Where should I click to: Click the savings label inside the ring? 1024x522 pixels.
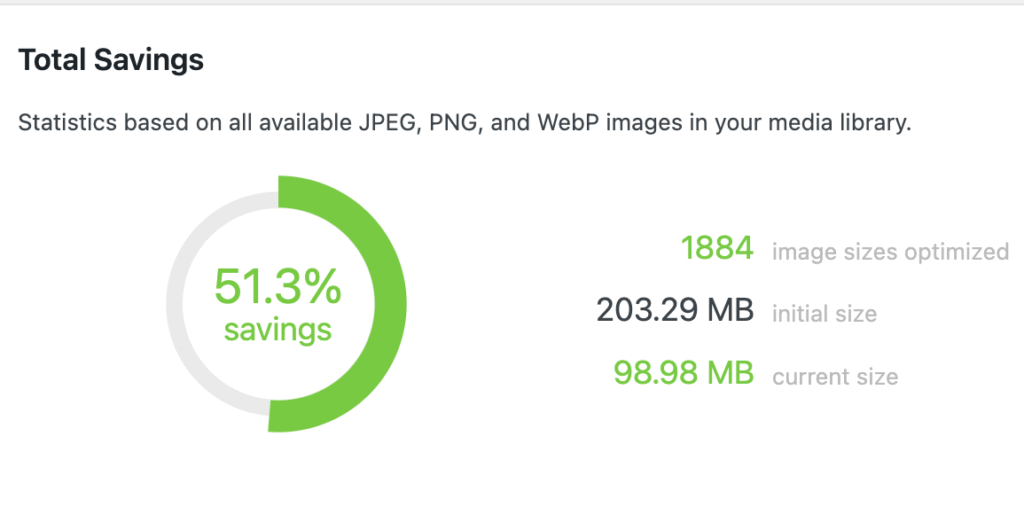pyautogui.click(x=278, y=330)
